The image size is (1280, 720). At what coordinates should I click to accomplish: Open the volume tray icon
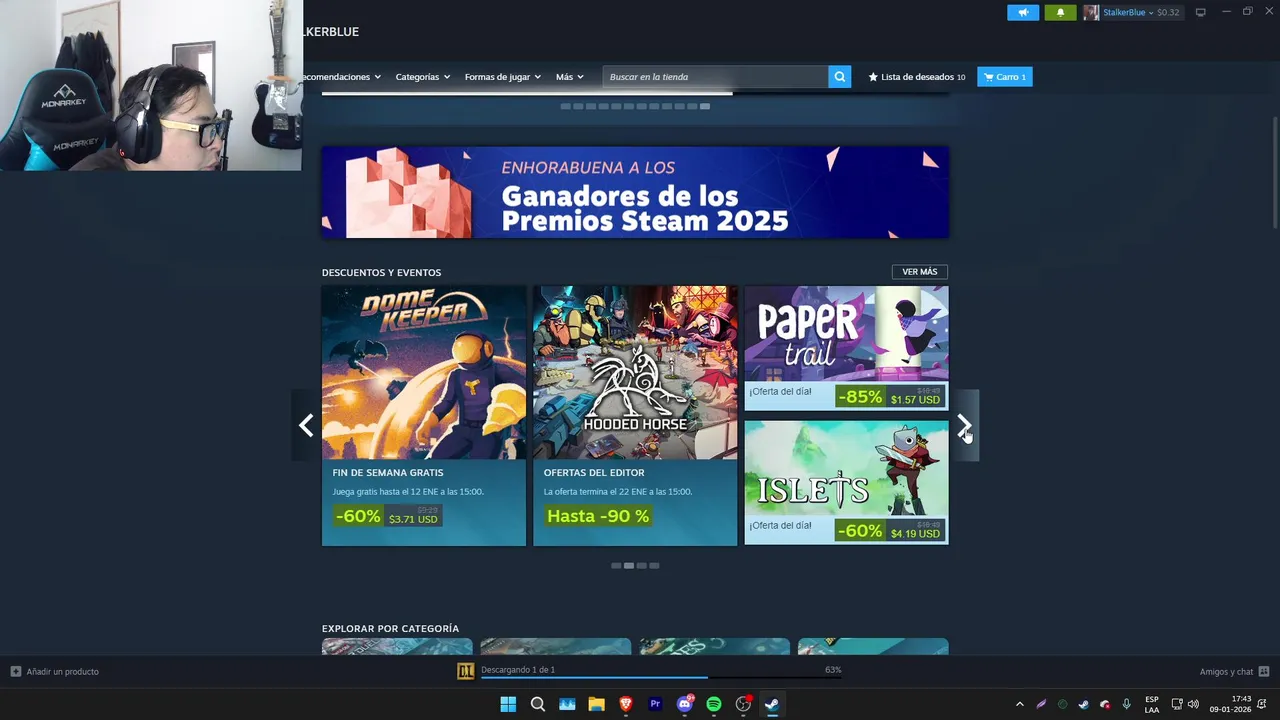click(x=1193, y=704)
